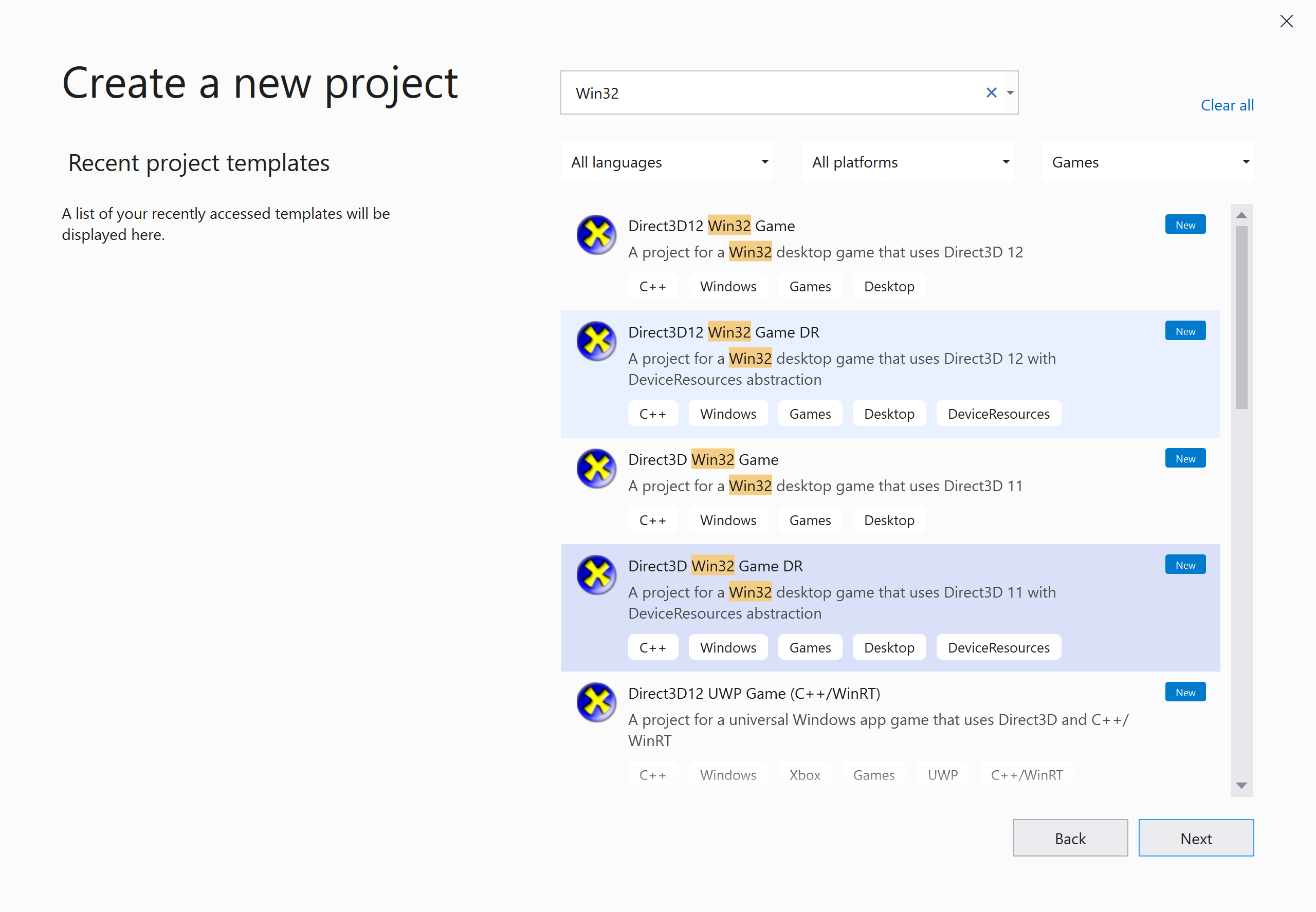
Task: Click the Direct3D12 Win32 Game template icon
Action: (596, 234)
